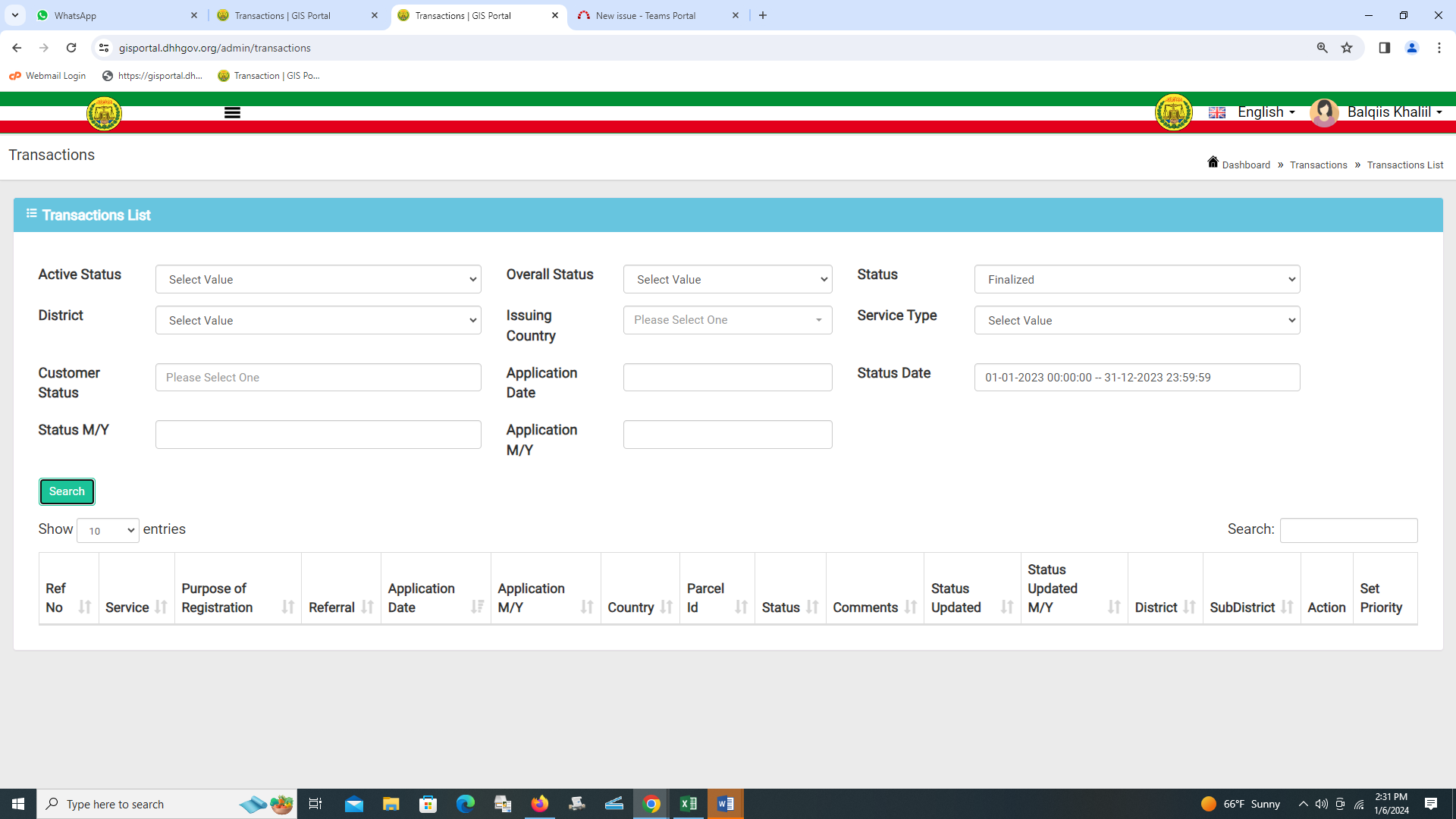Click Application Date input

click(727, 377)
